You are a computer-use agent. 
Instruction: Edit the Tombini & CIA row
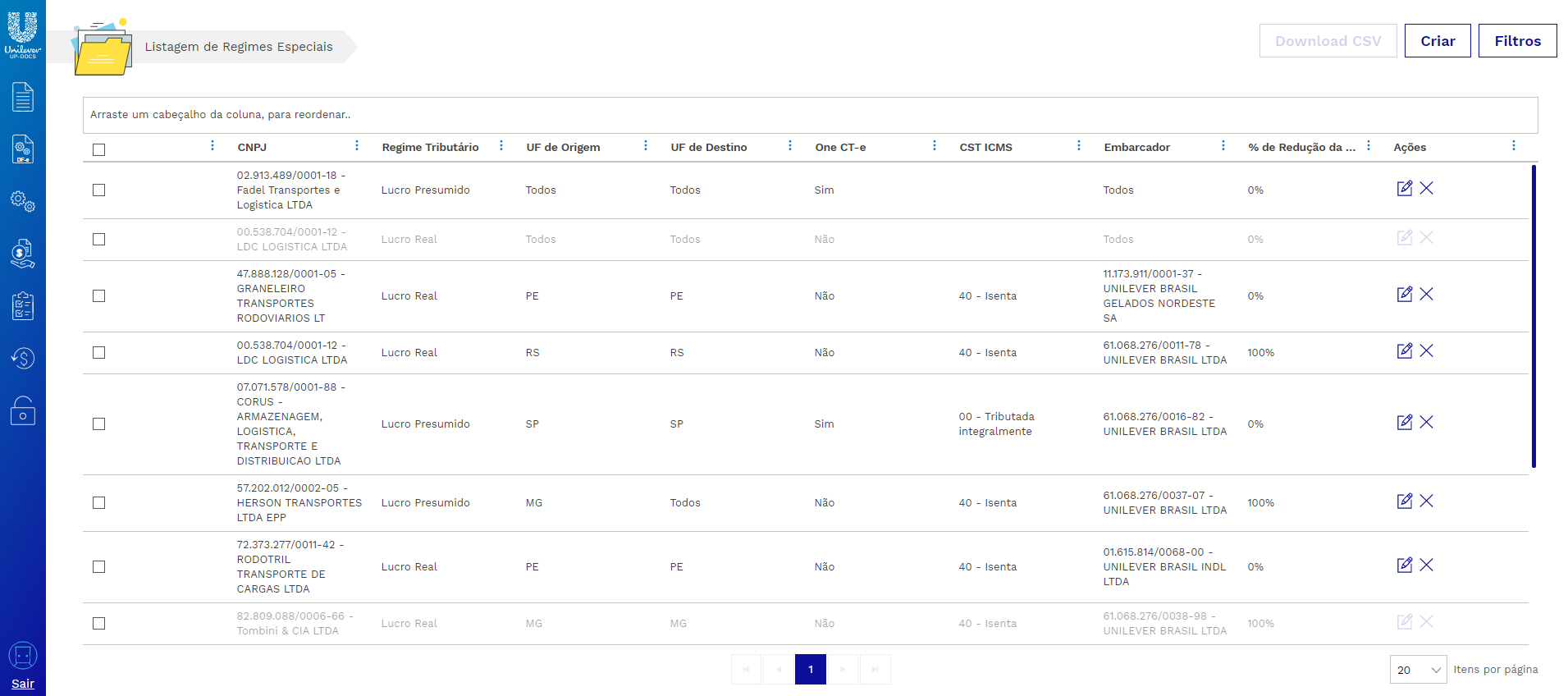(x=1405, y=622)
